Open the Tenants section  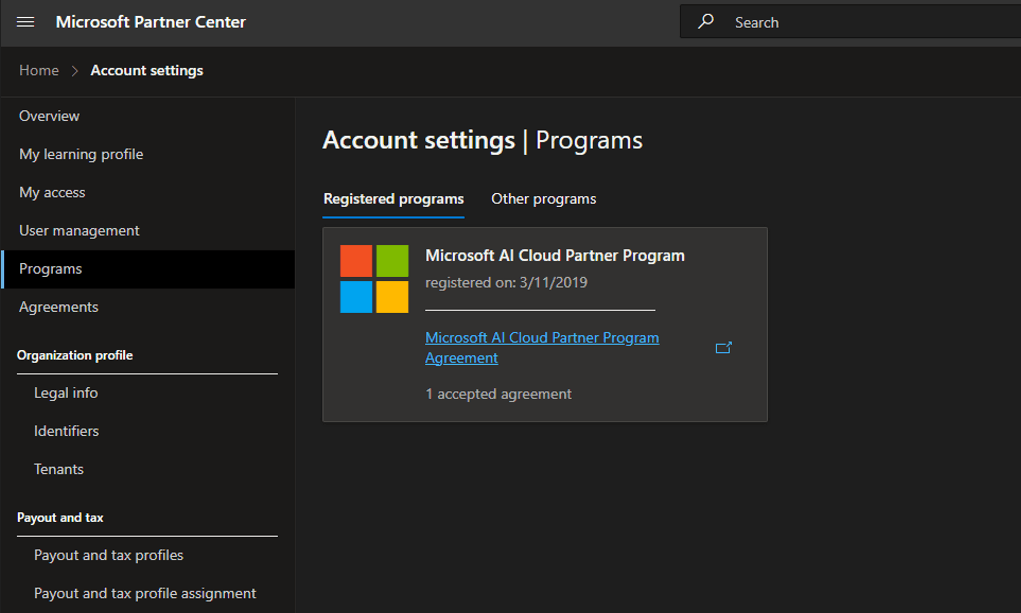pos(58,468)
